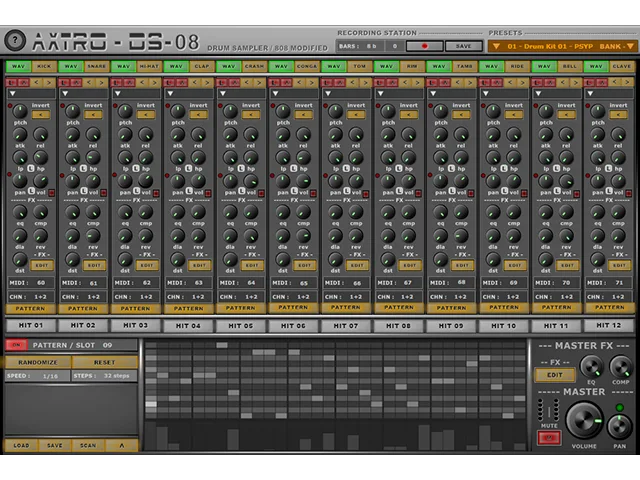
Task: Click the invert arrow button on RIDE channel
Action: pos(514,115)
